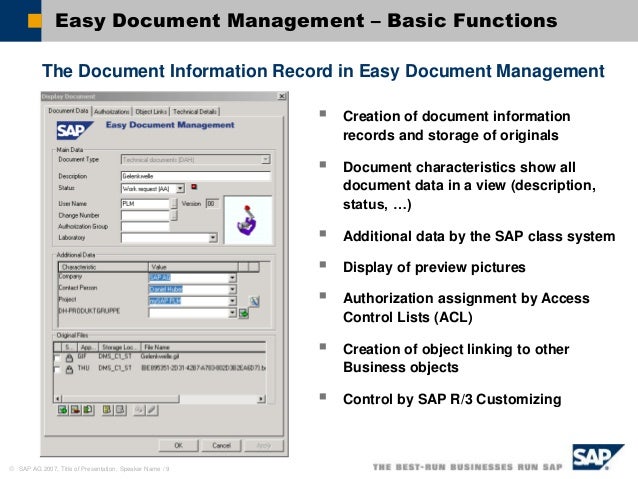Click the pencil edit icon in file toolbar
The width and height of the screenshot is (638, 479).
[152, 410]
